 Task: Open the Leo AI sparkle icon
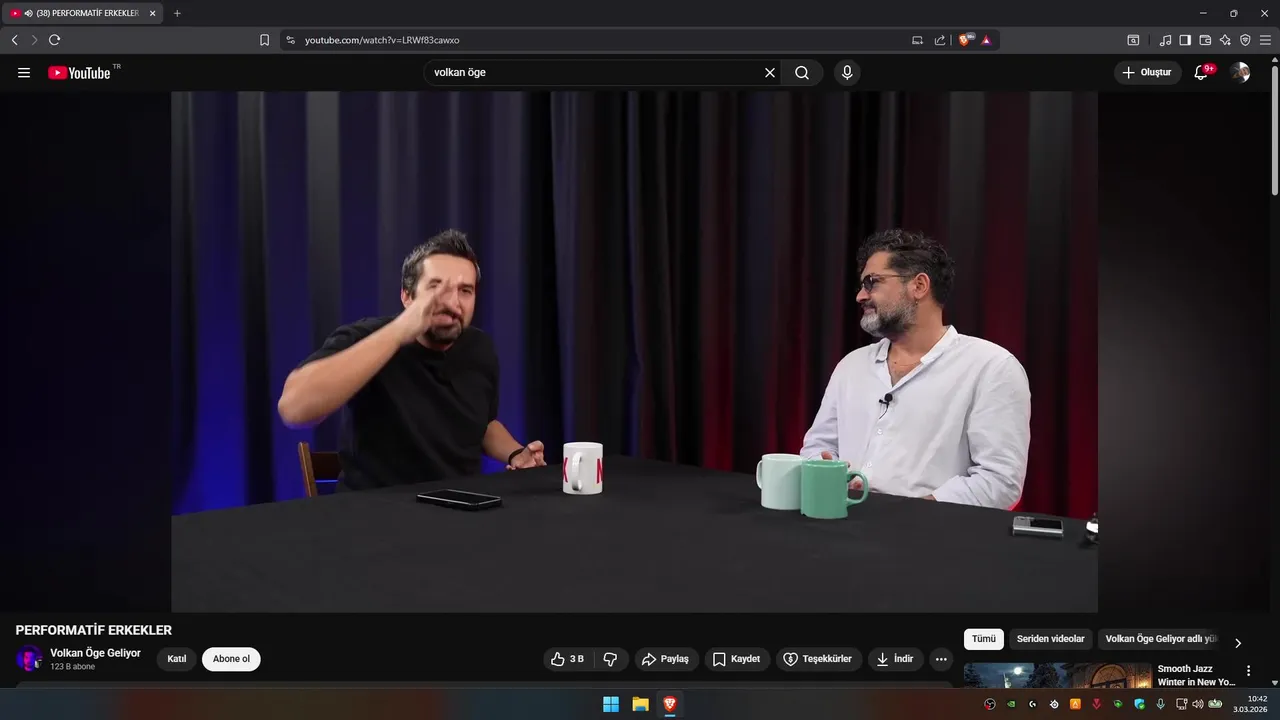(x=1225, y=40)
